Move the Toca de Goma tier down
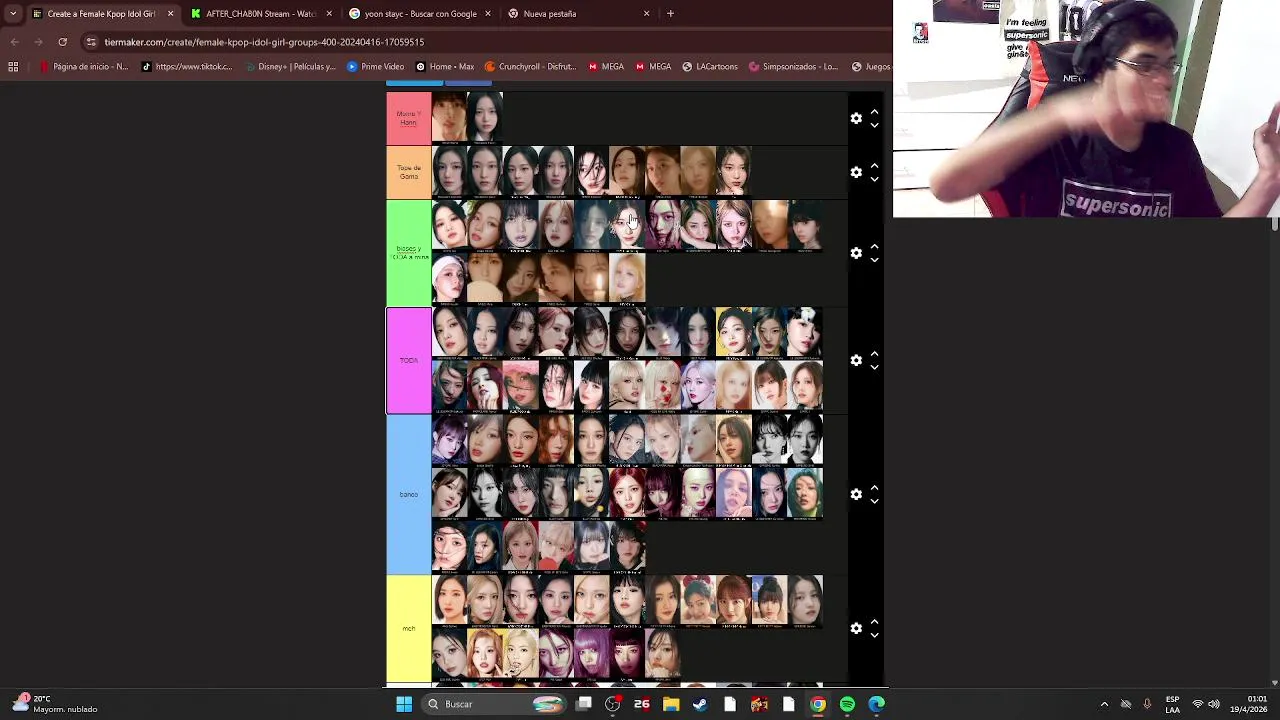This screenshot has height=720, width=1280. (x=874, y=179)
